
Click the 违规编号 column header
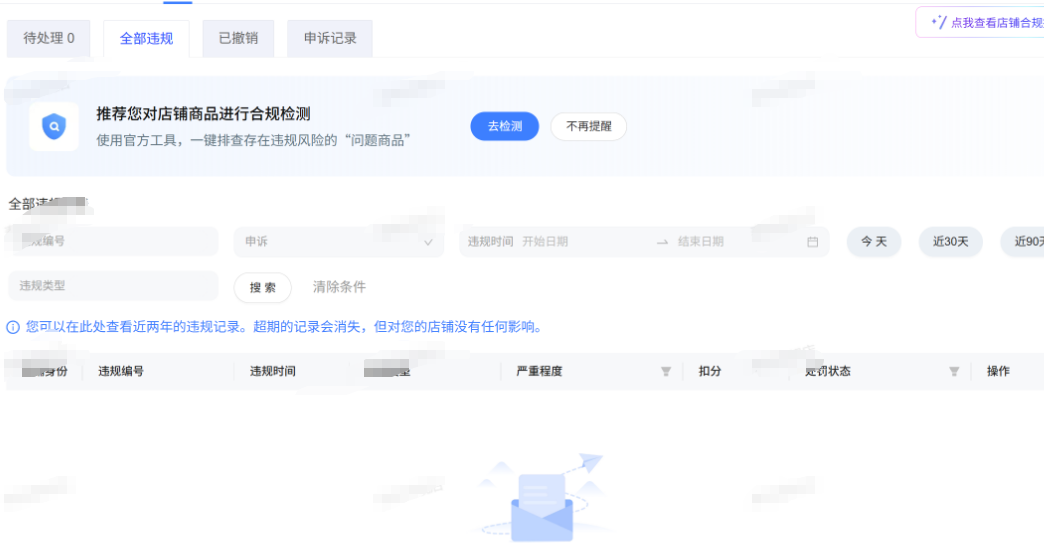click(121, 371)
